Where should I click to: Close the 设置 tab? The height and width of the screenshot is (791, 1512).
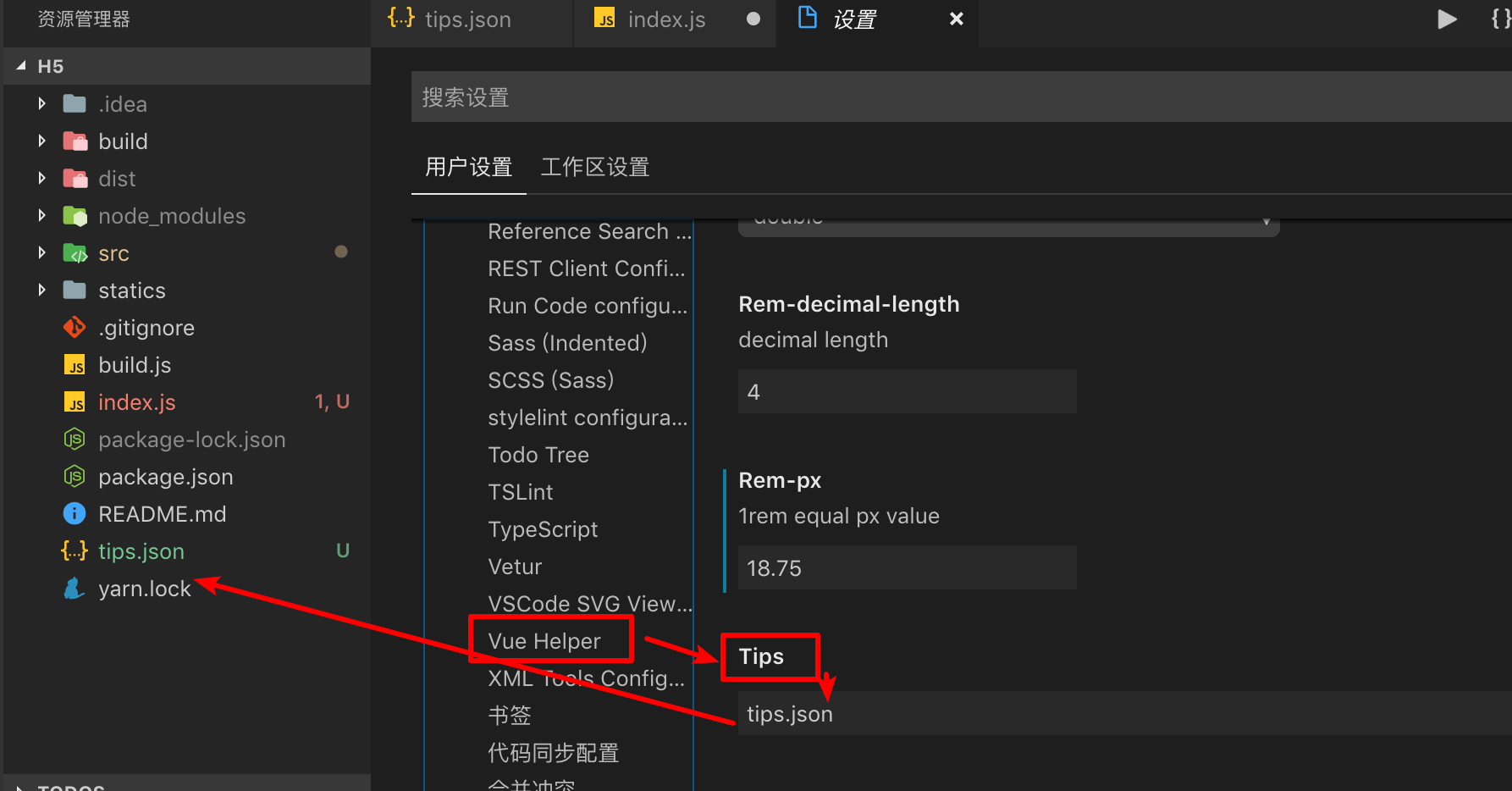(x=957, y=19)
